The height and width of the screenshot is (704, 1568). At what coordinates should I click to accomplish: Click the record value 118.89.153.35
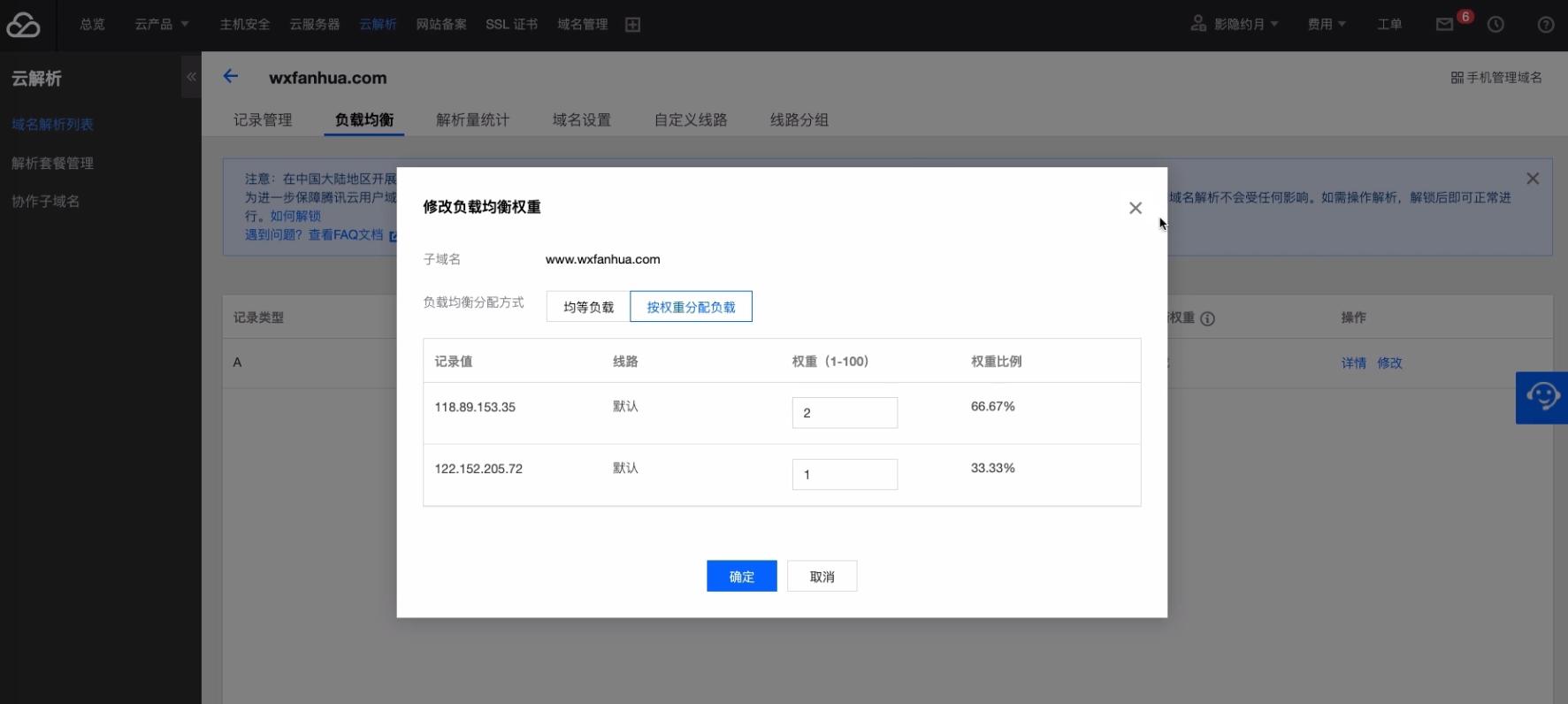point(475,407)
